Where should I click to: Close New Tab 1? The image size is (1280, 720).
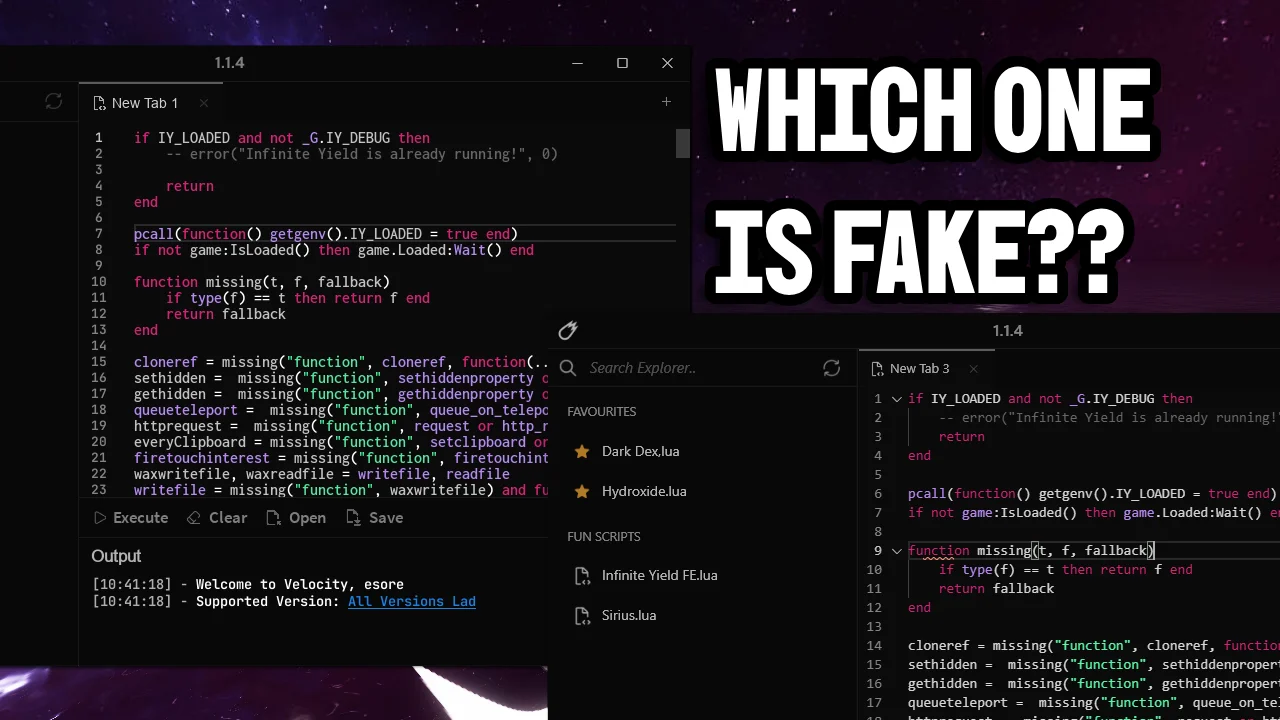coord(204,103)
